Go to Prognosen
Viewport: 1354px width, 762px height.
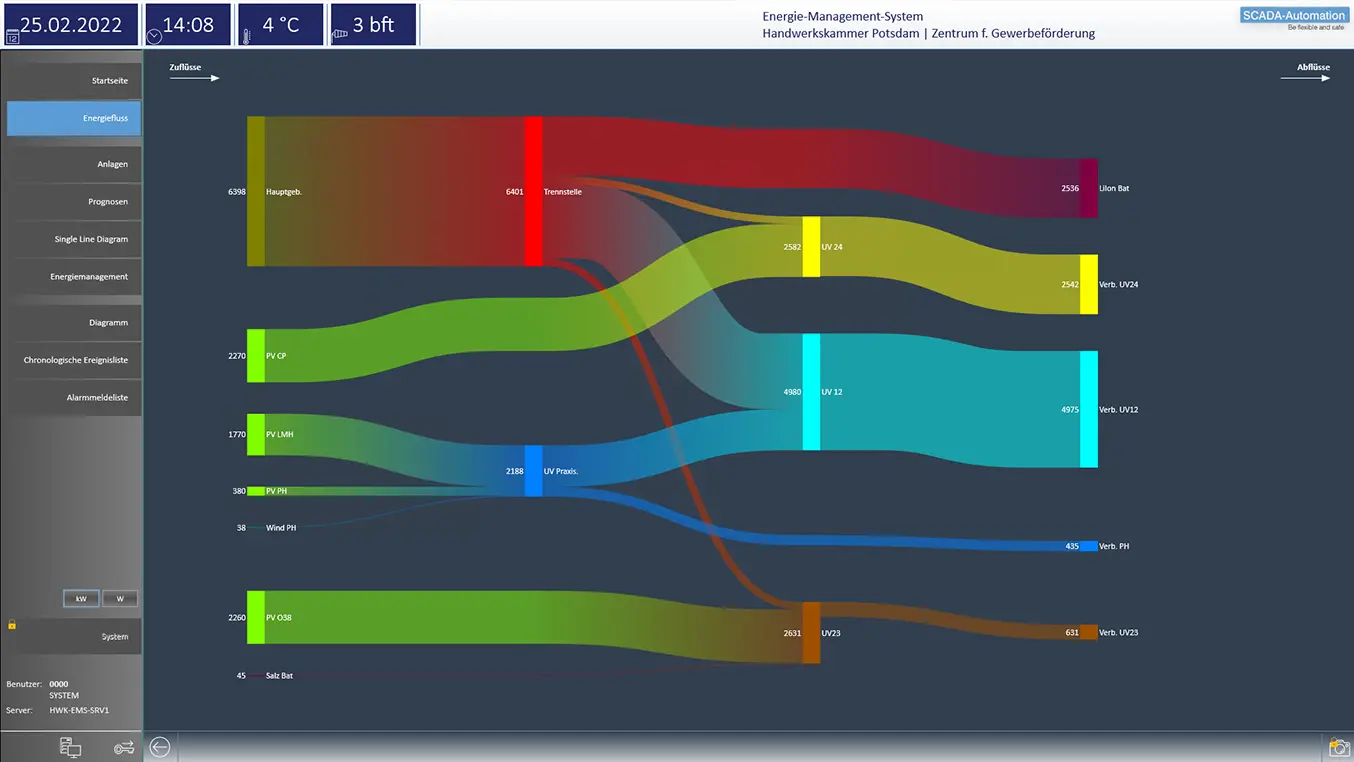[x=73, y=202]
